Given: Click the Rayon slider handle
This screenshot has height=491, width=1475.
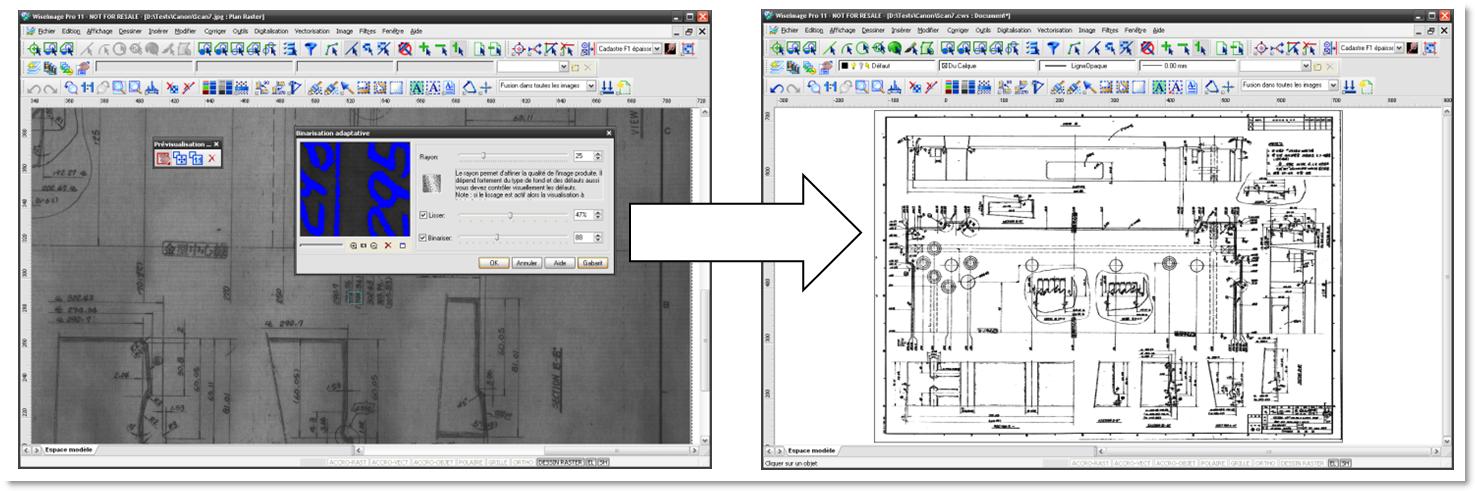Looking at the screenshot, I should pos(483,155).
